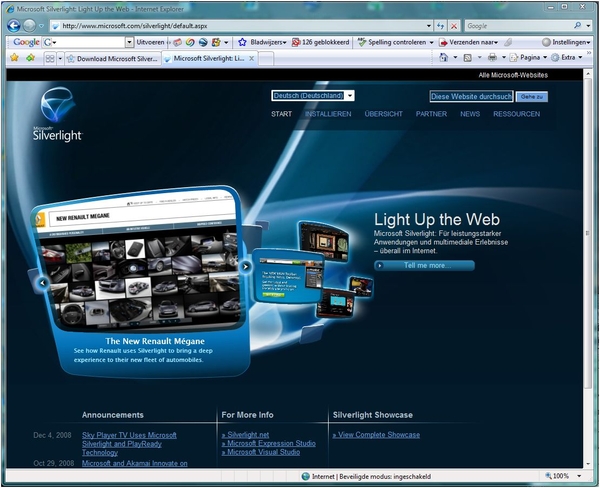Click the browser Forward arrow button
Viewport: 600px width, 488px height.
coord(29,26)
